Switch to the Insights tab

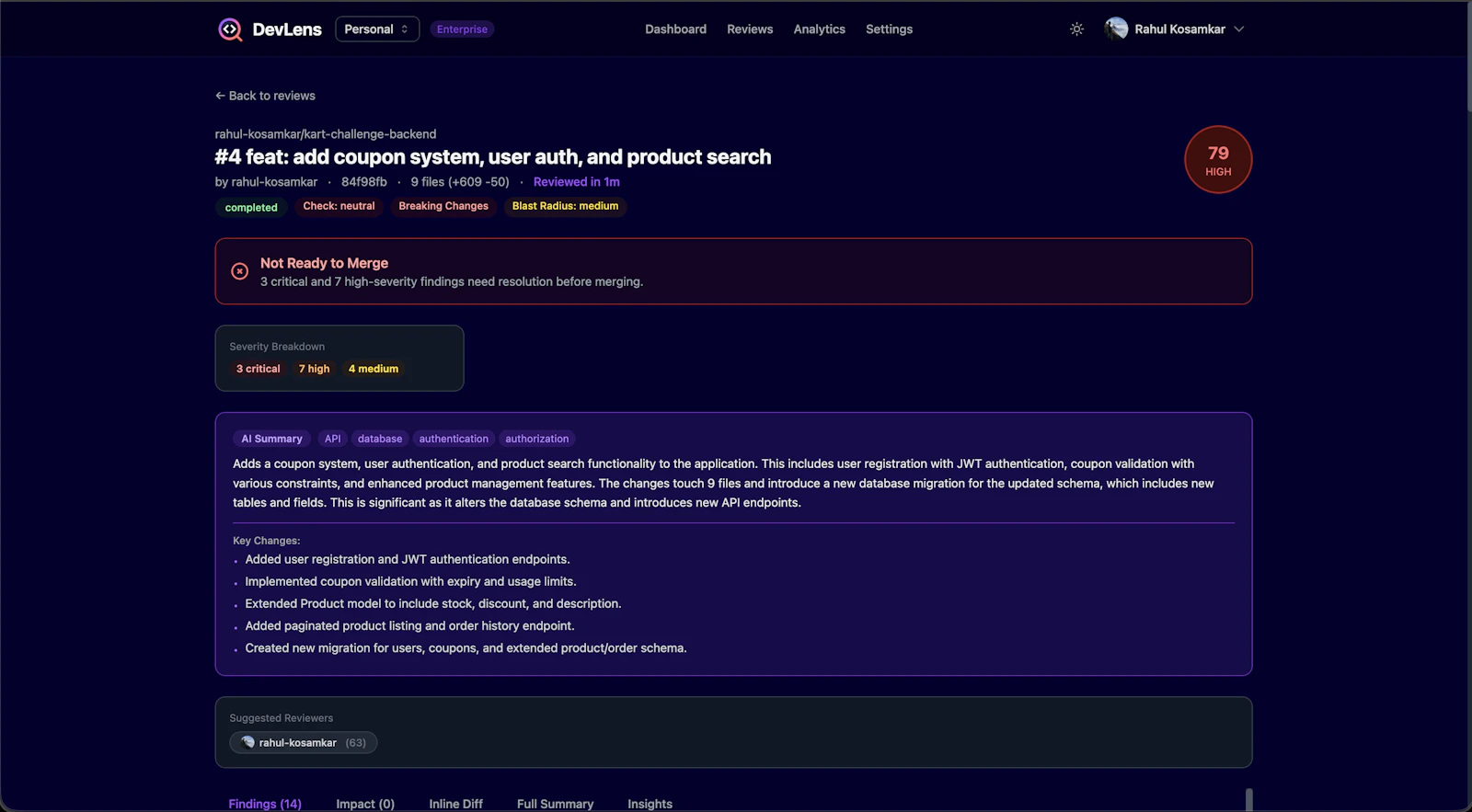[650, 804]
